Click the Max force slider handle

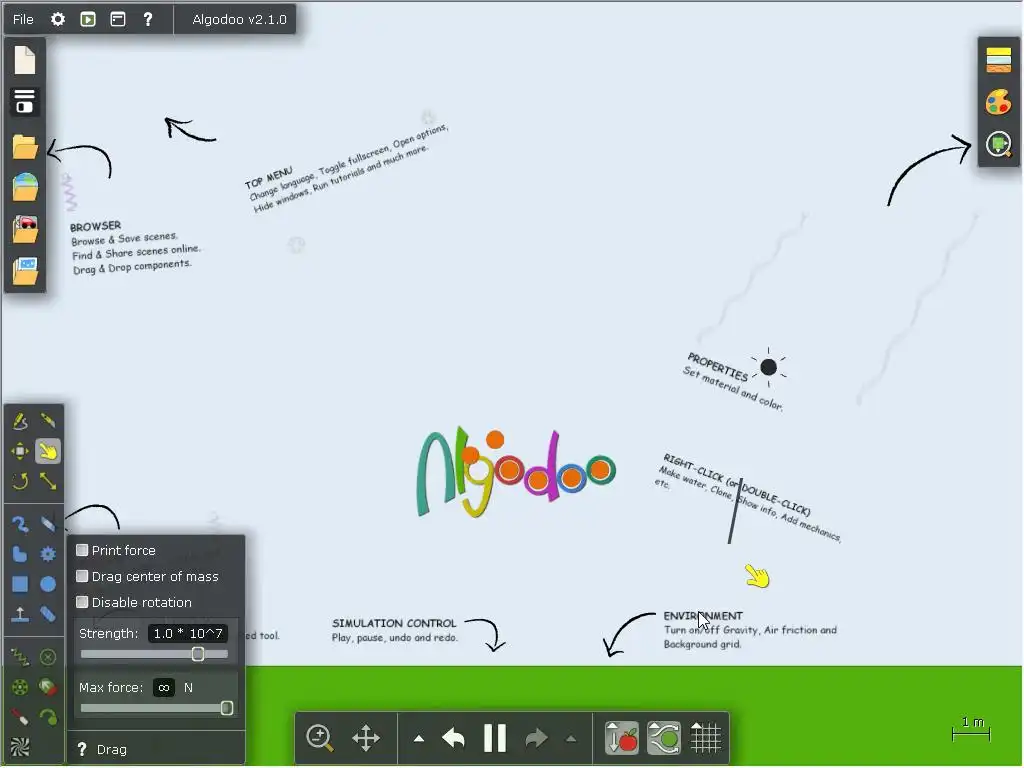coord(227,709)
